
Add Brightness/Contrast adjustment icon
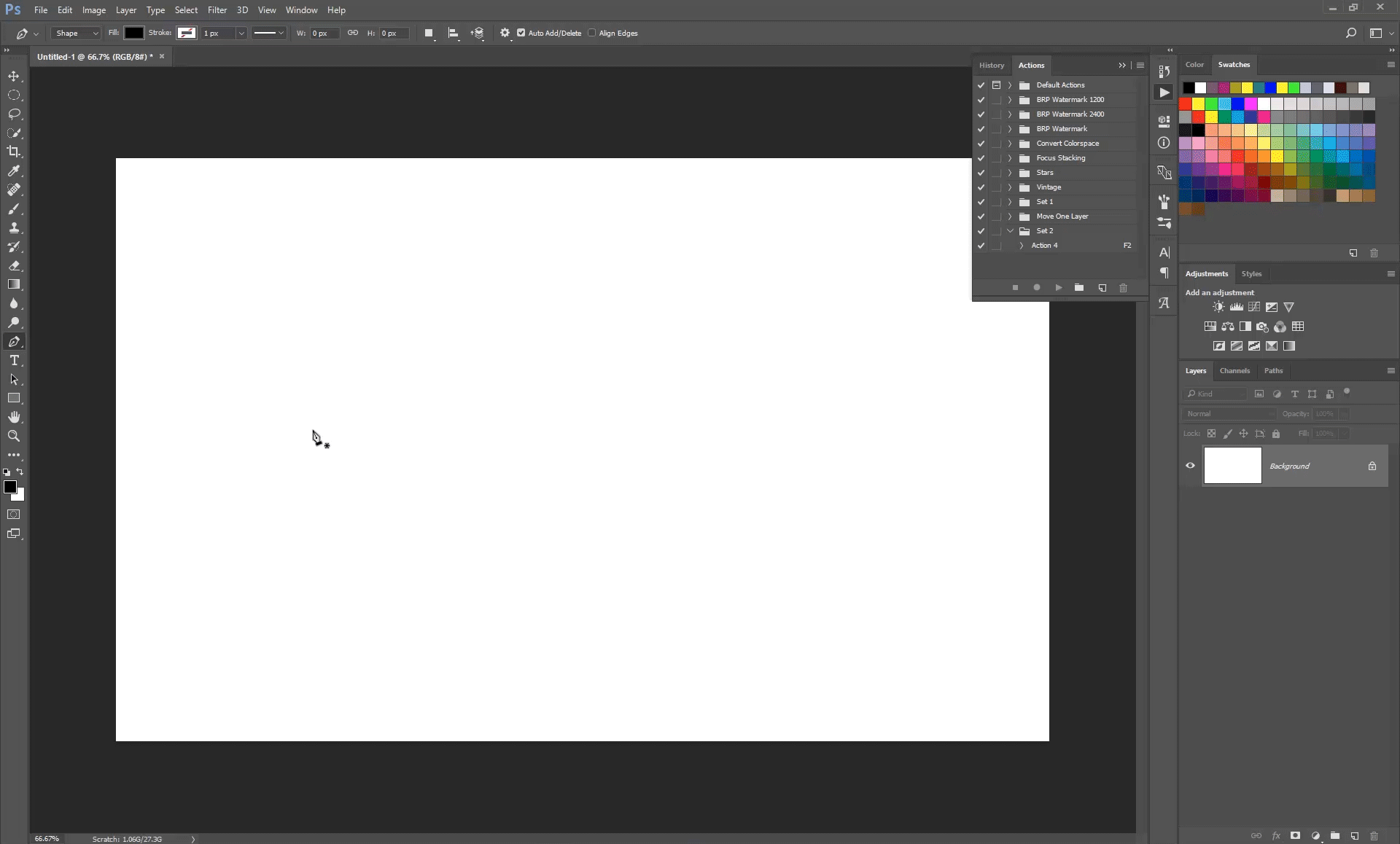pos(1218,307)
